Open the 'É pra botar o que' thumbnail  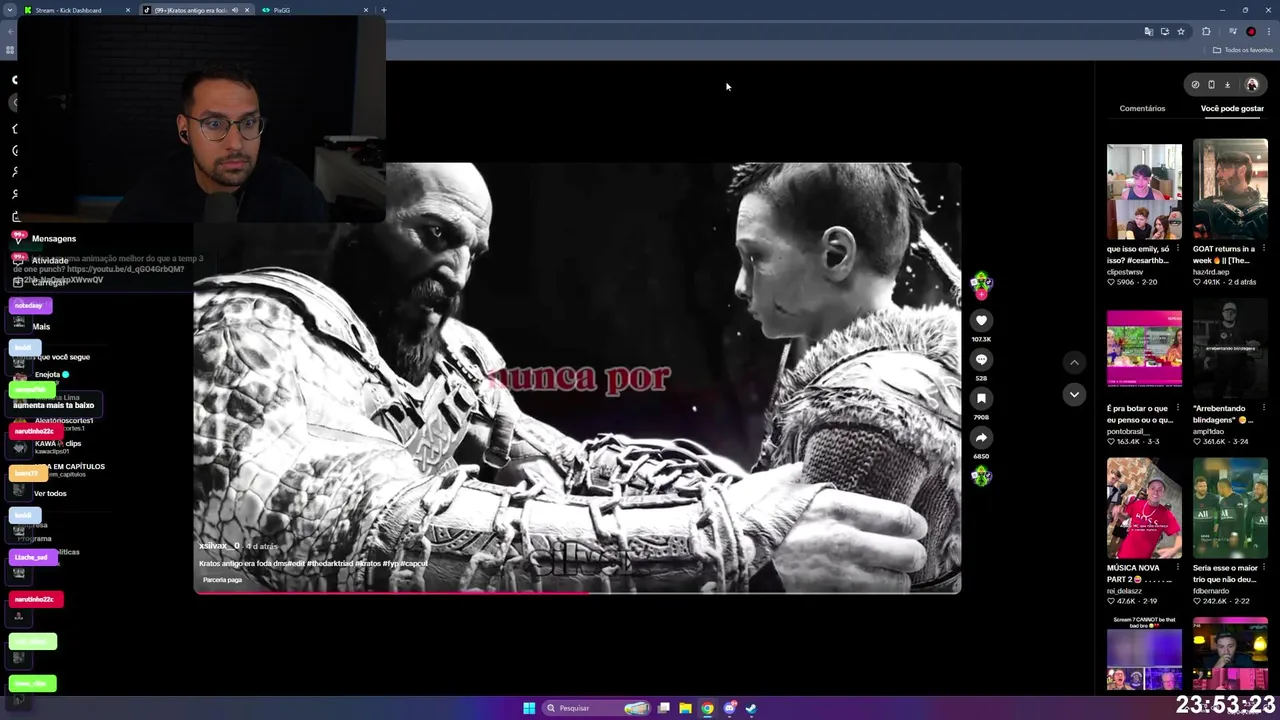(1144, 348)
